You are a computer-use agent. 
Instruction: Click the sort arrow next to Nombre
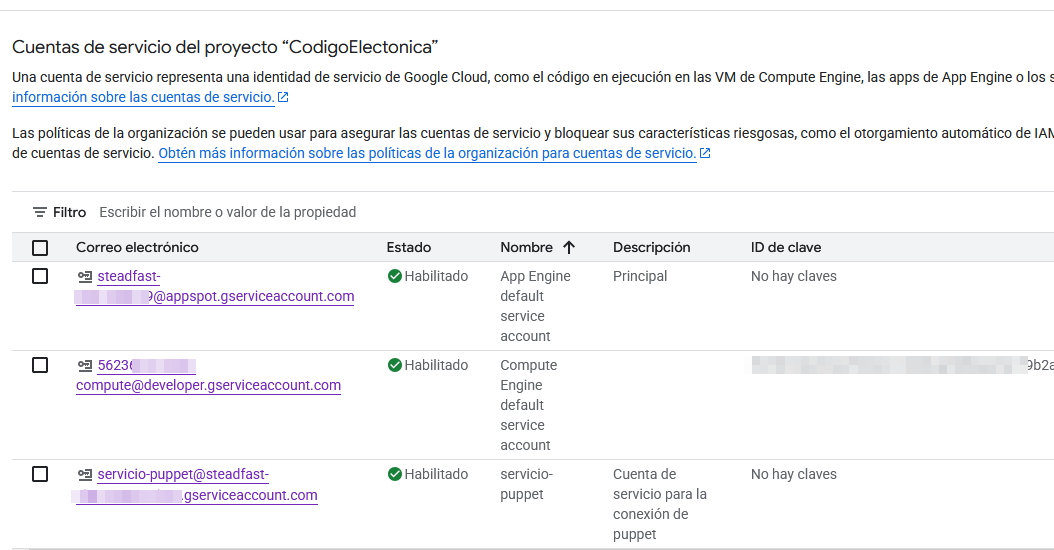tap(569, 247)
